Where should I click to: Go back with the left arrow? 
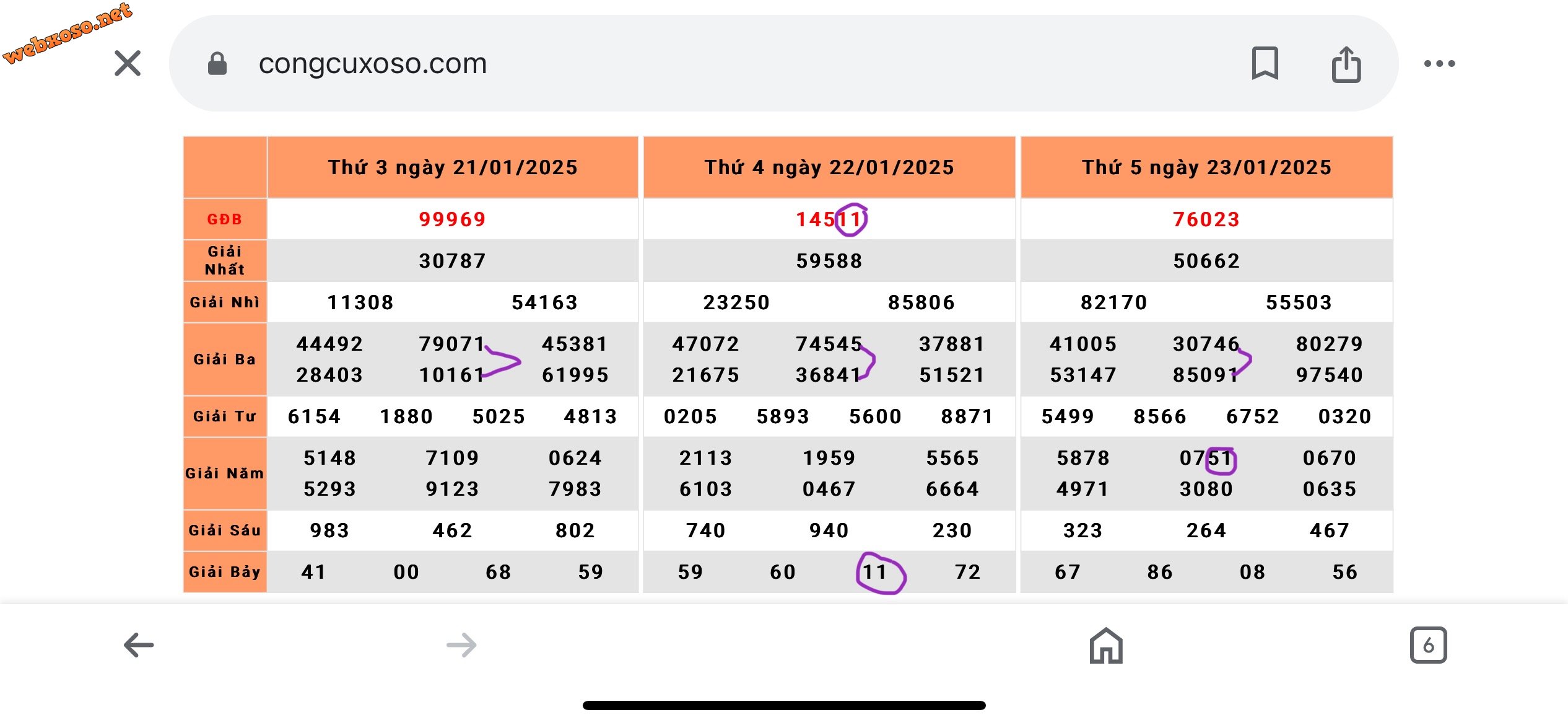point(139,645)
